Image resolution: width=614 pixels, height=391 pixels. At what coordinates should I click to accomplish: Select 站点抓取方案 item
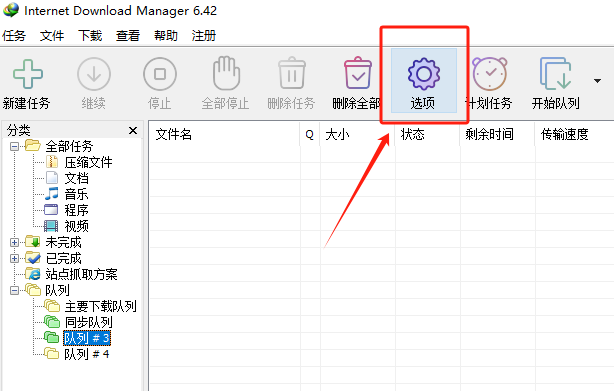click(x=81, y=274)
